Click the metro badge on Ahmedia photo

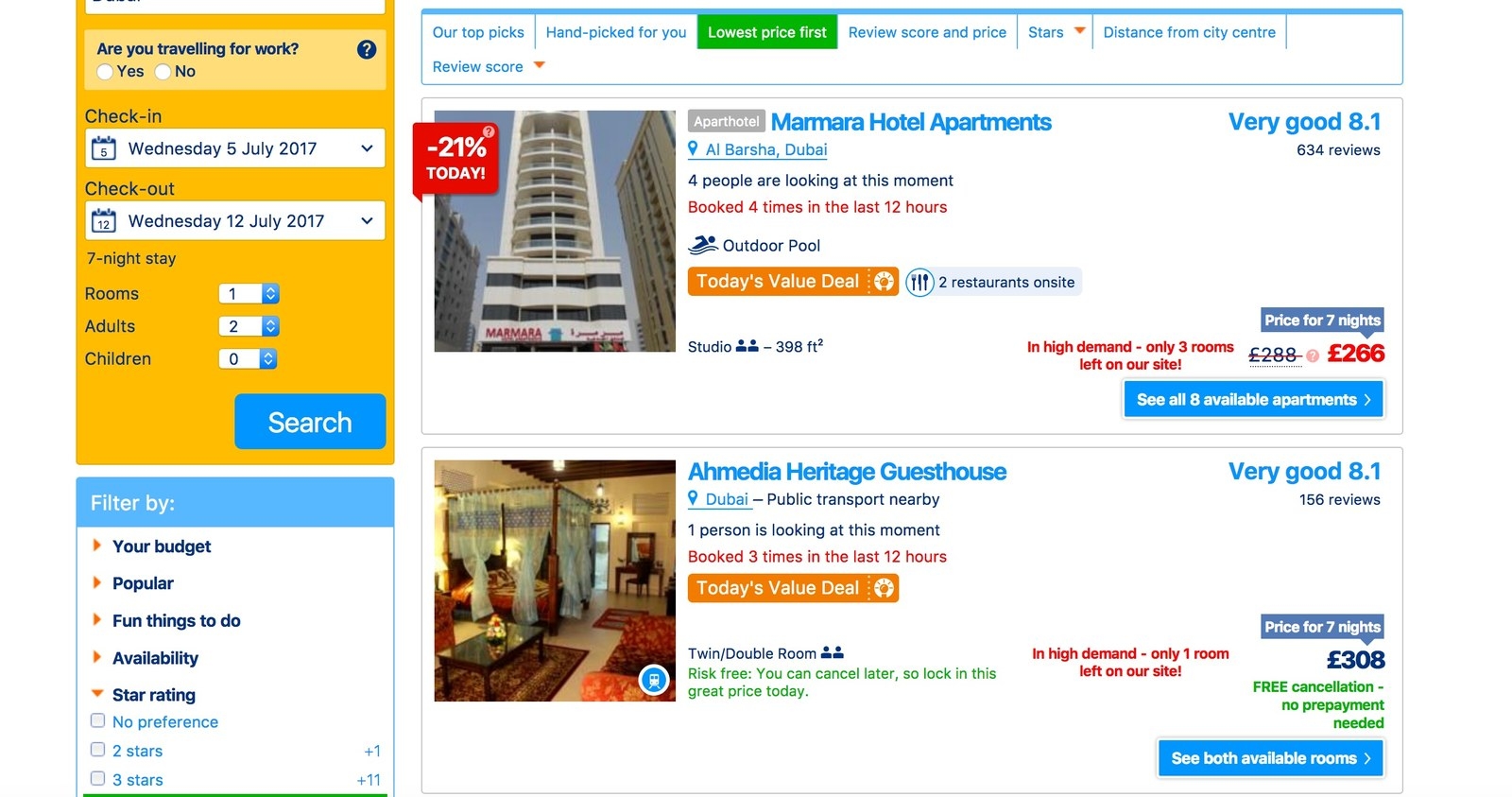(x=654, y=679)
